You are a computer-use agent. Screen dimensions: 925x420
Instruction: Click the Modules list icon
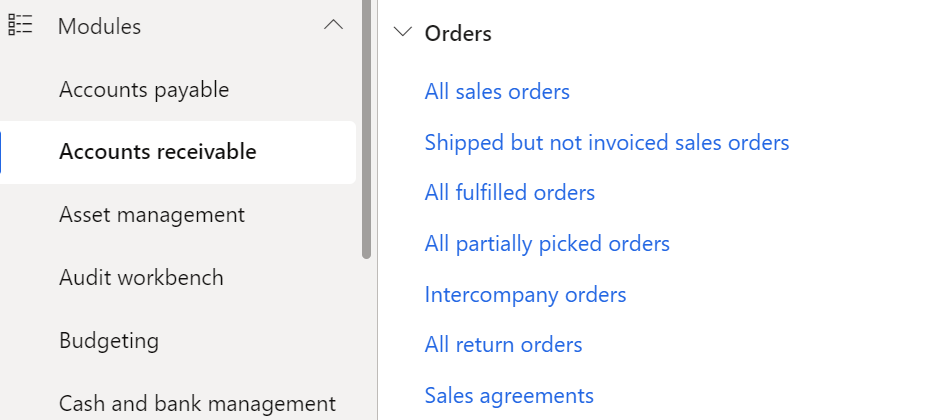(x=20, y=25)
